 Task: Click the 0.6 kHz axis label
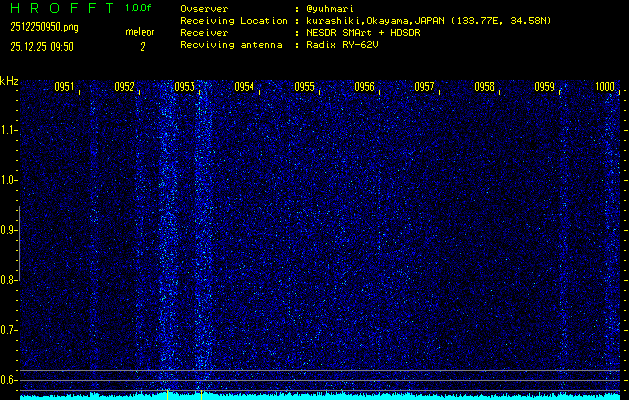8,380
